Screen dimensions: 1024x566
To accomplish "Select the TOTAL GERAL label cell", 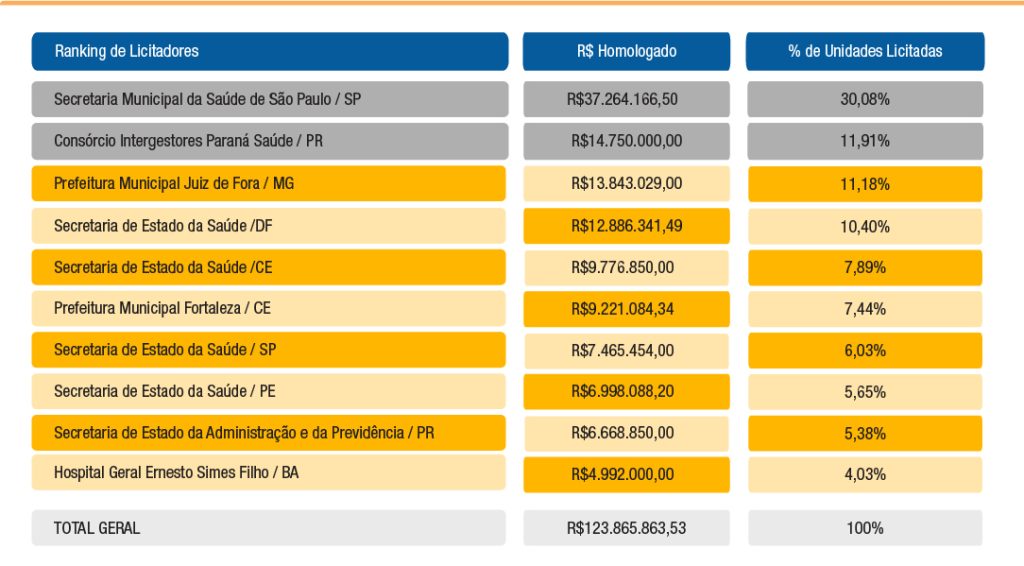I will pyautogui.click(x=268, y=527).
